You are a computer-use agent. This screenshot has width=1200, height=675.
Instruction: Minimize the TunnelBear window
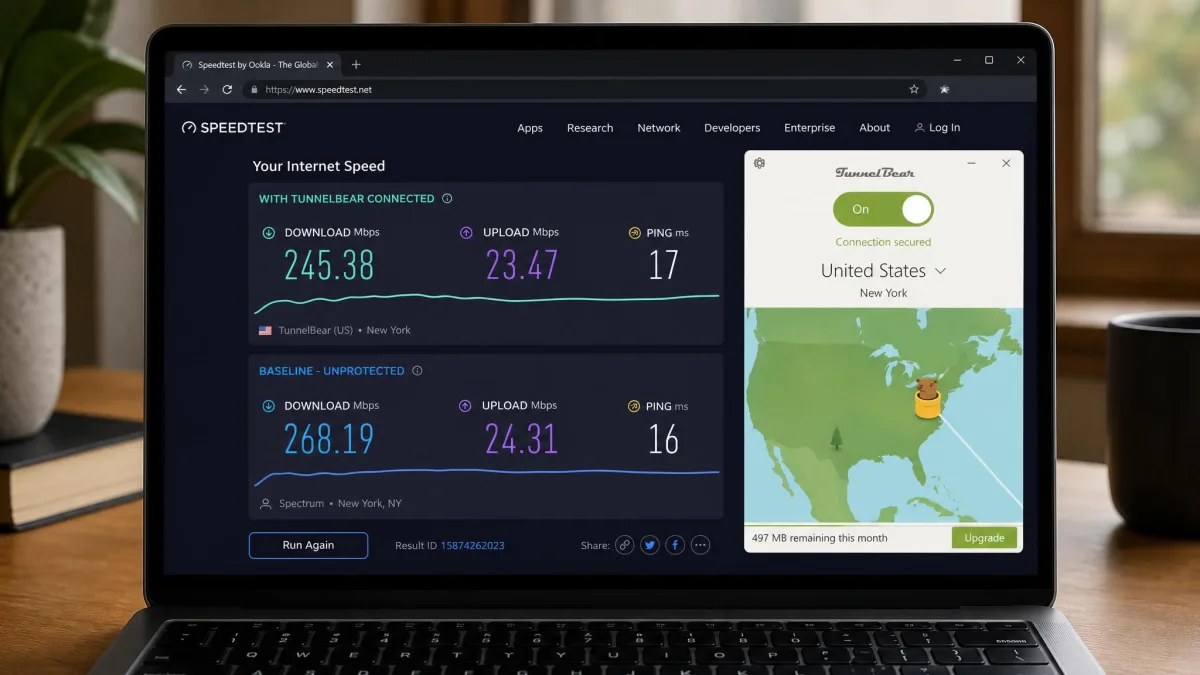click(x=971, y=163)
